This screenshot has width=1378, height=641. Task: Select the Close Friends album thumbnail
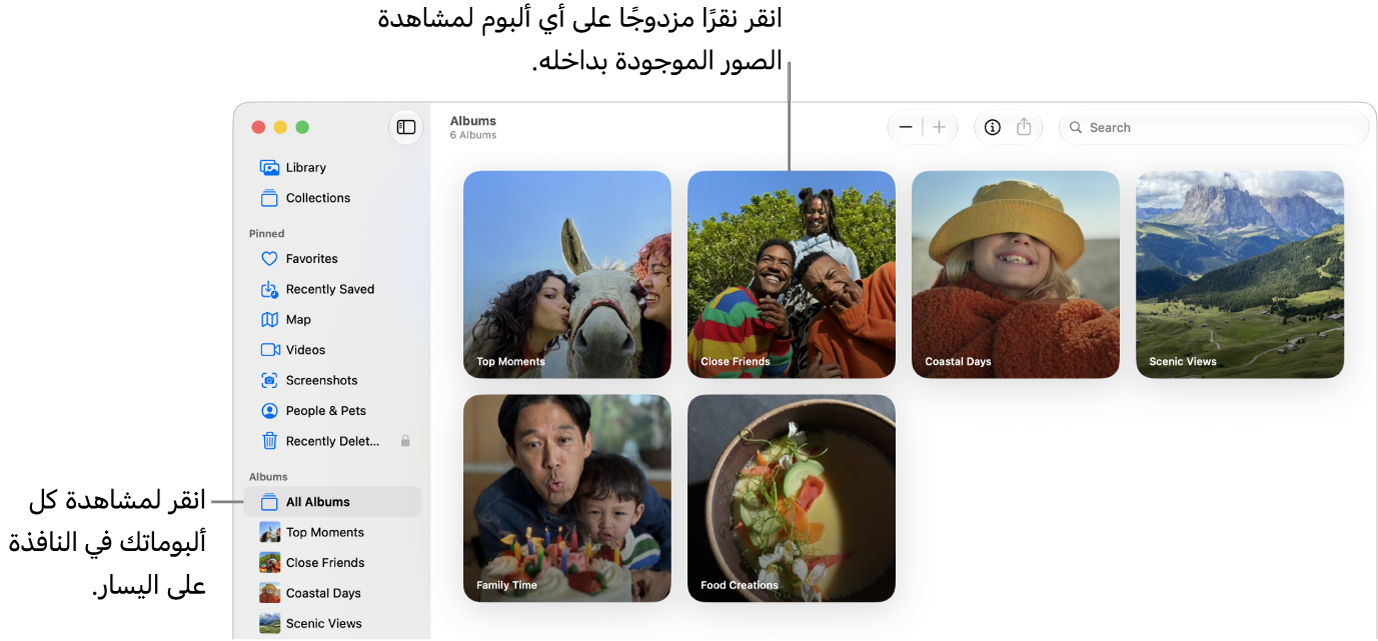(791, 275)
